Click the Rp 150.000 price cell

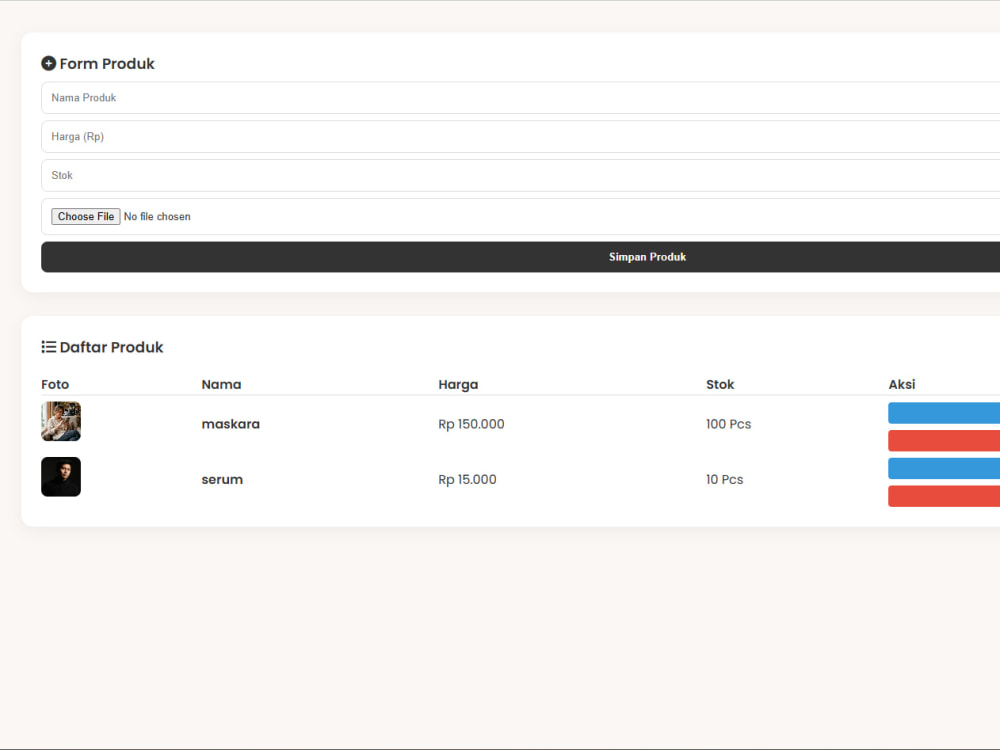[x=471, y=424]
